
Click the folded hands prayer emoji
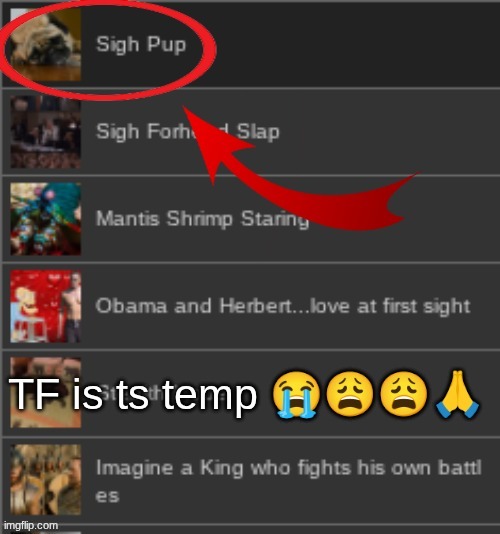point(457,394)
